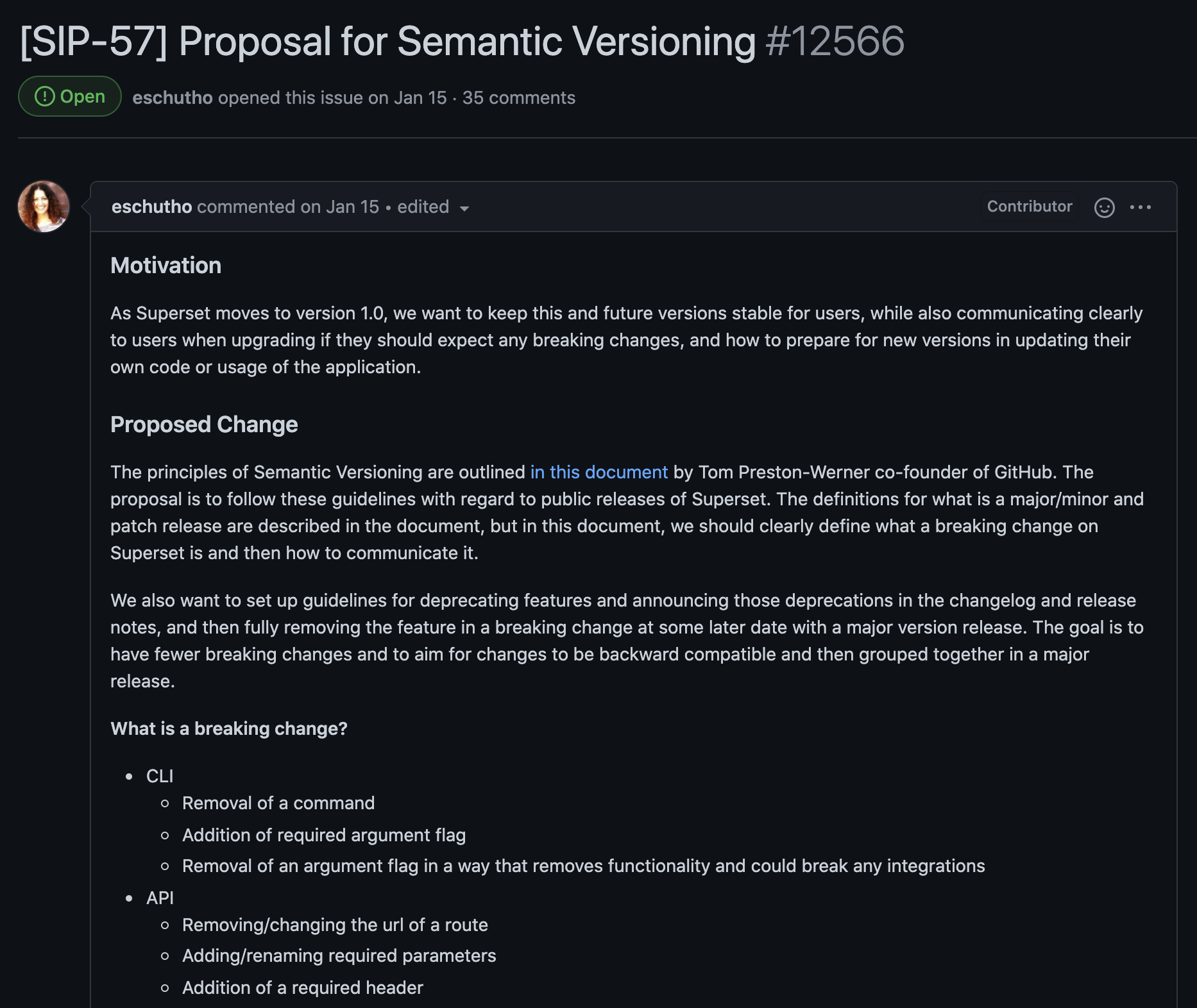Click the CLI bullet item
The width and height of the screenshot is (1197, 1008).
(160, 776)
